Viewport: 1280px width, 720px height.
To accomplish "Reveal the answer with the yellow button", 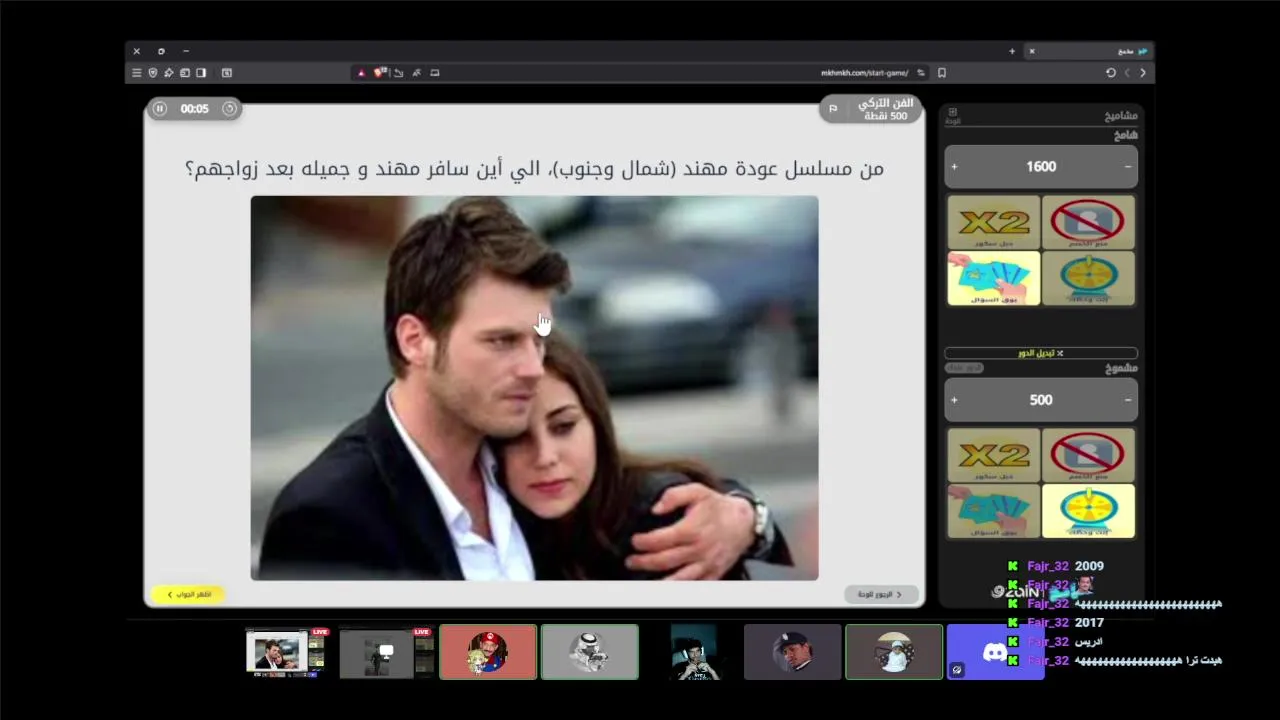I will pyautogui.click(x=188, y=594).
